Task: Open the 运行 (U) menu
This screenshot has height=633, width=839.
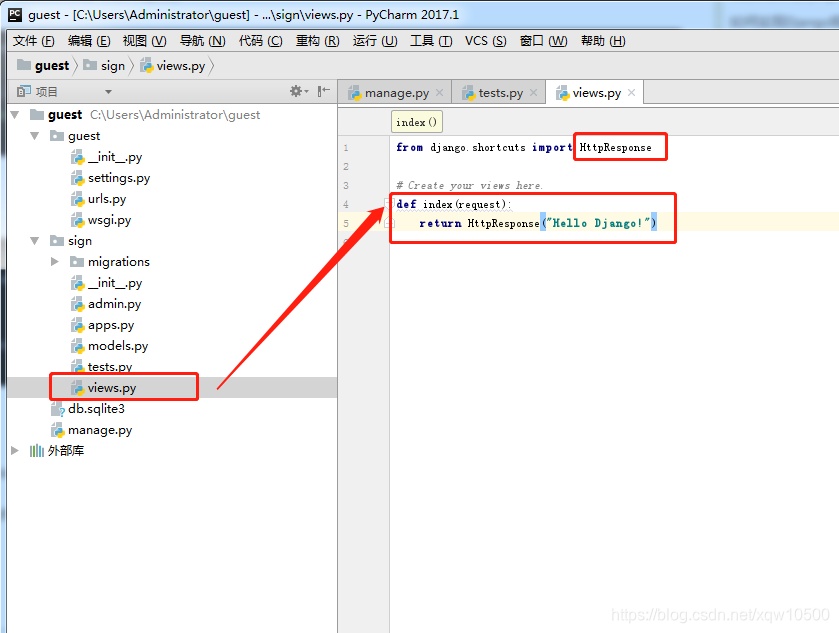Action: pyautogui.click(x=375, y=41)
